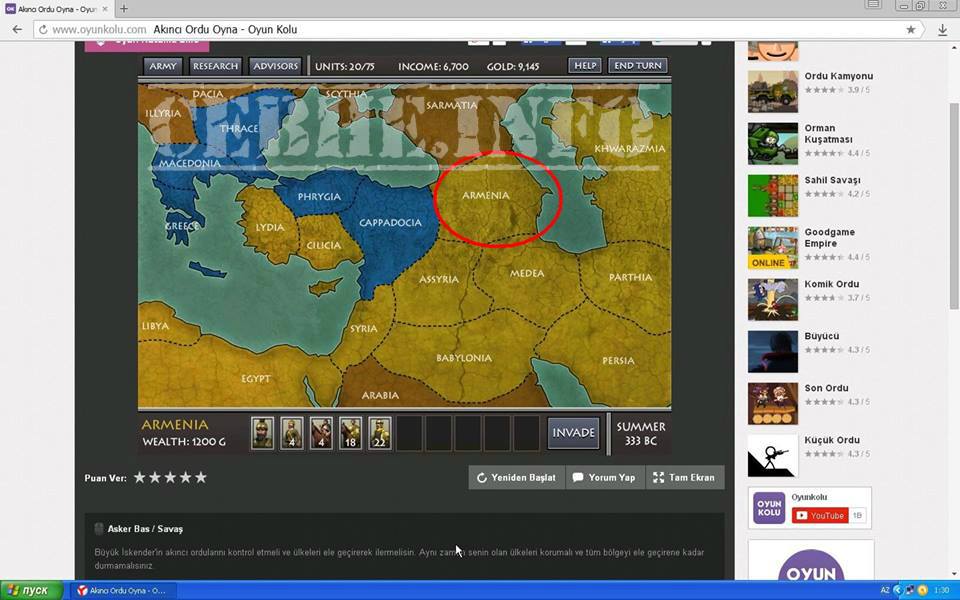This screenshot has width=960, height=600.
Task: Click the Libya province label
Action: pos(155,326)
